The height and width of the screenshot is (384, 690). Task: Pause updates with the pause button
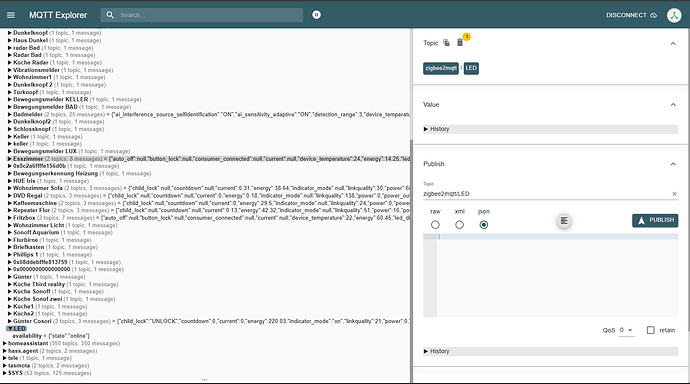(316, 15)
